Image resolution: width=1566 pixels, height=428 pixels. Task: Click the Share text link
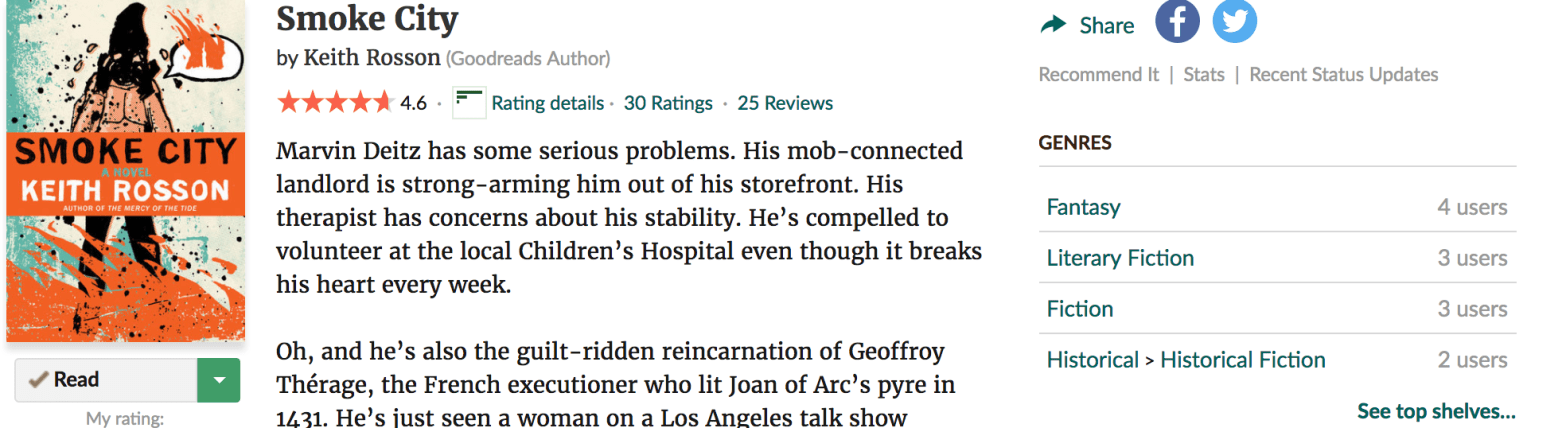click(1107, 26)
